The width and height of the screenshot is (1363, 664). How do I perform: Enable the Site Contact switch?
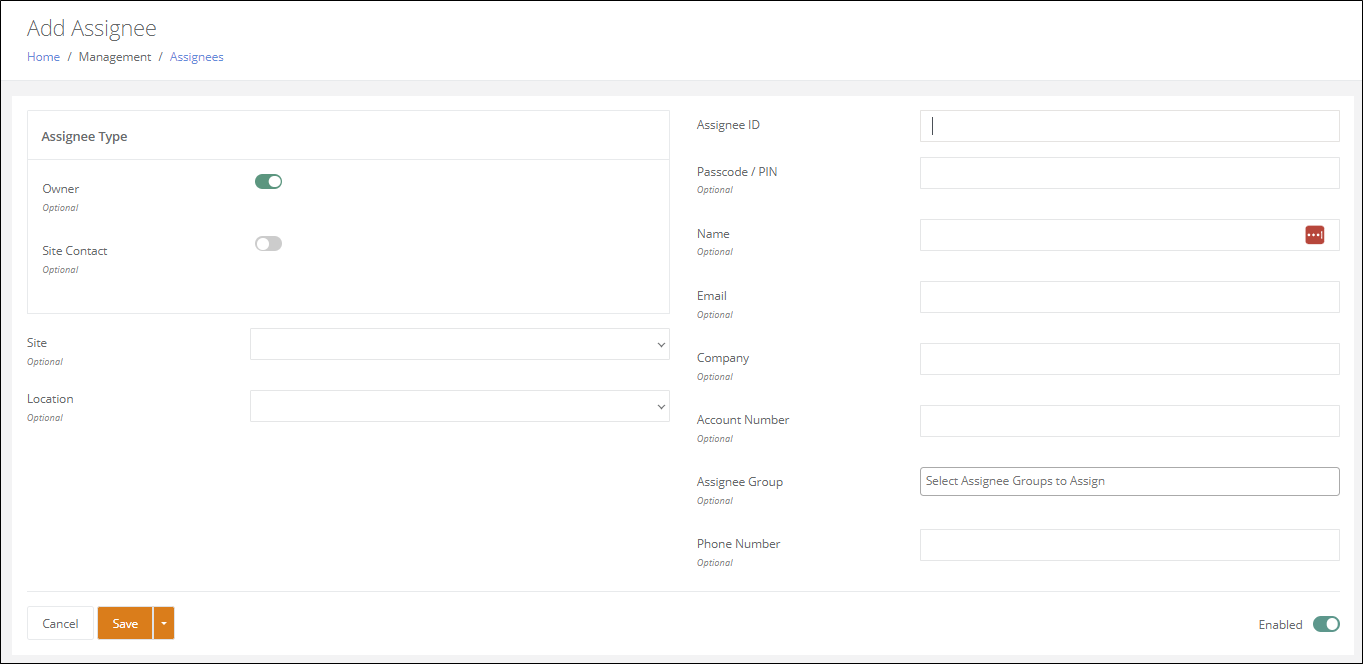click(x=269, y=243)
